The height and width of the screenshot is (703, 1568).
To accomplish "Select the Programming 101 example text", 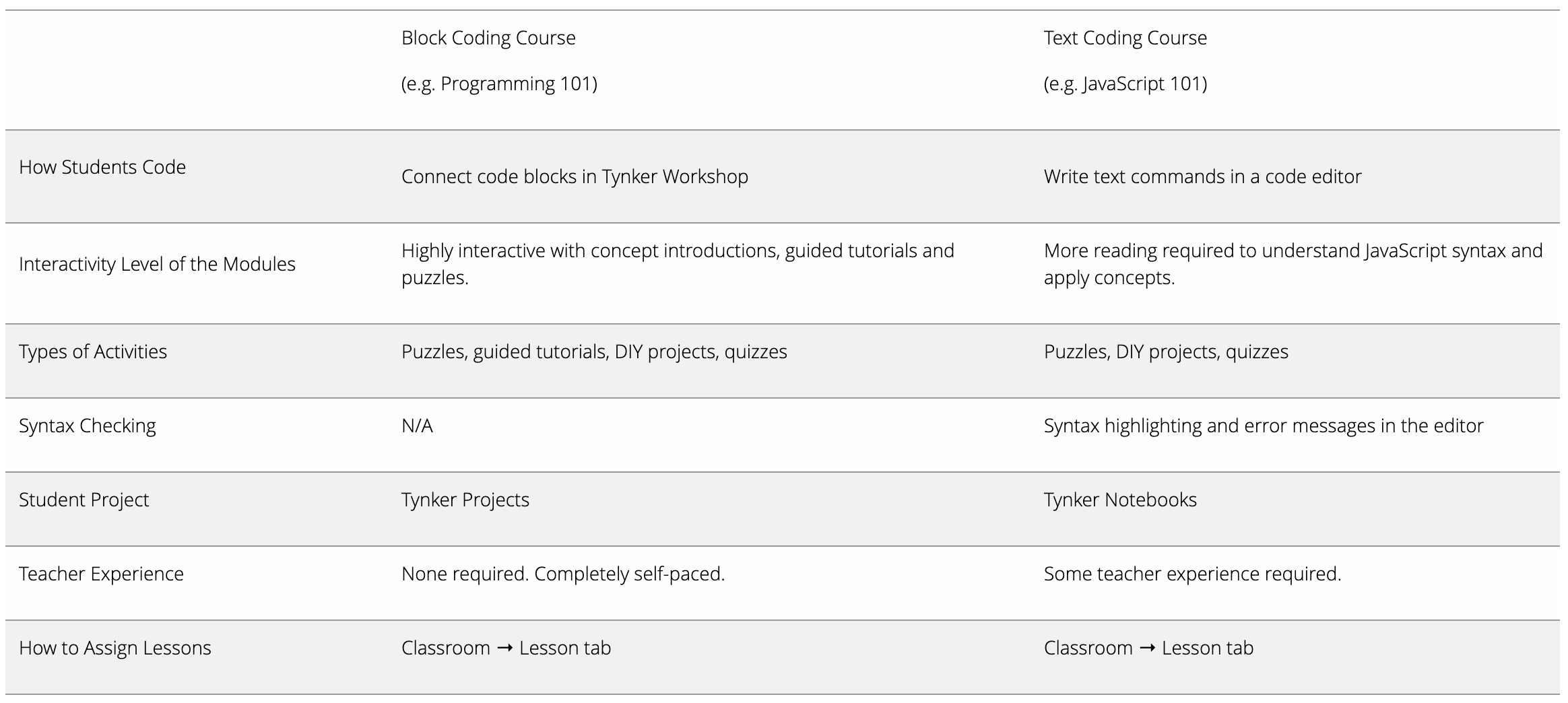I will (499, 83).
